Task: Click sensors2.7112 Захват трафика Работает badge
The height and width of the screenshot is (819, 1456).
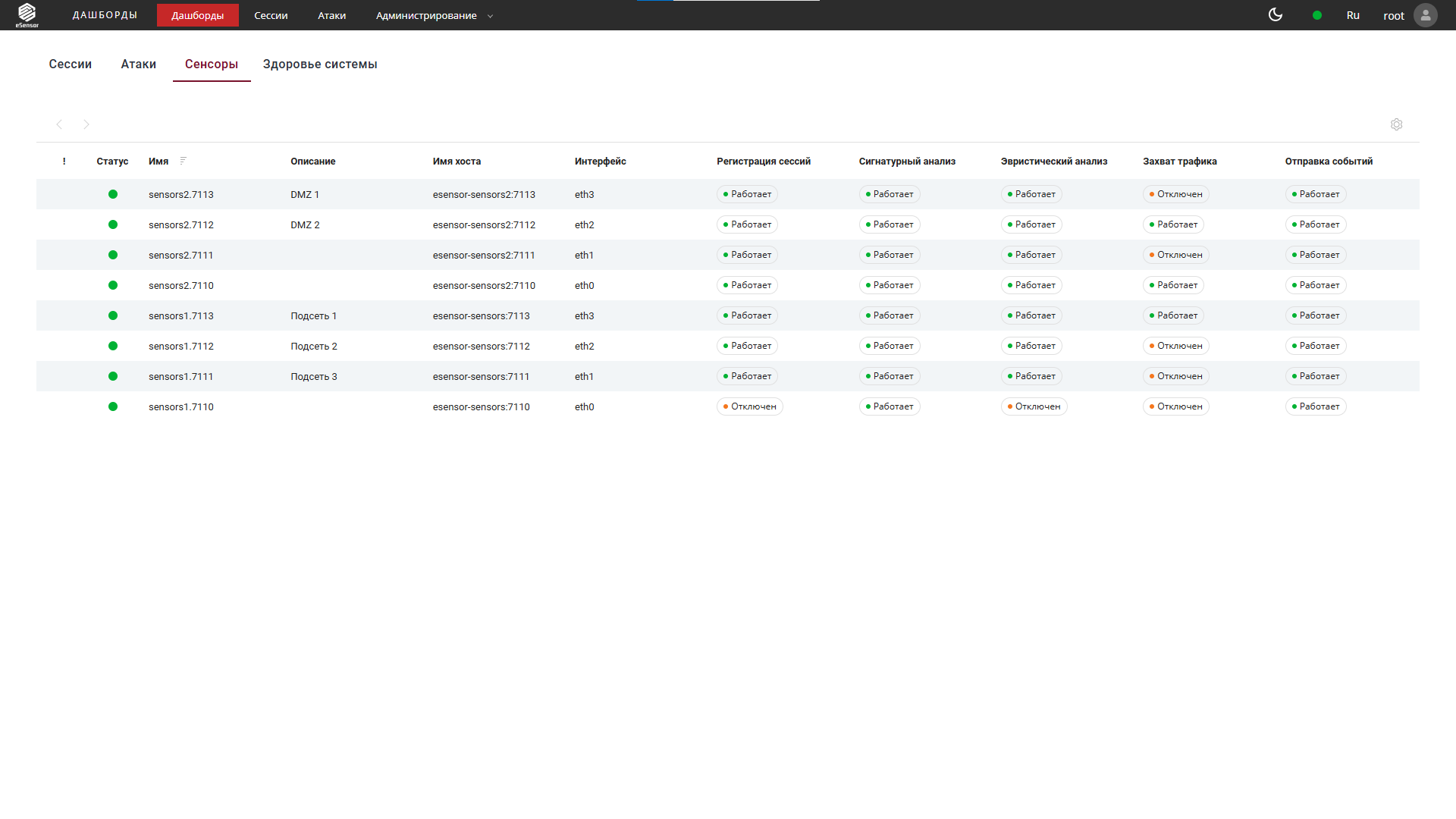Action: 1173,224
